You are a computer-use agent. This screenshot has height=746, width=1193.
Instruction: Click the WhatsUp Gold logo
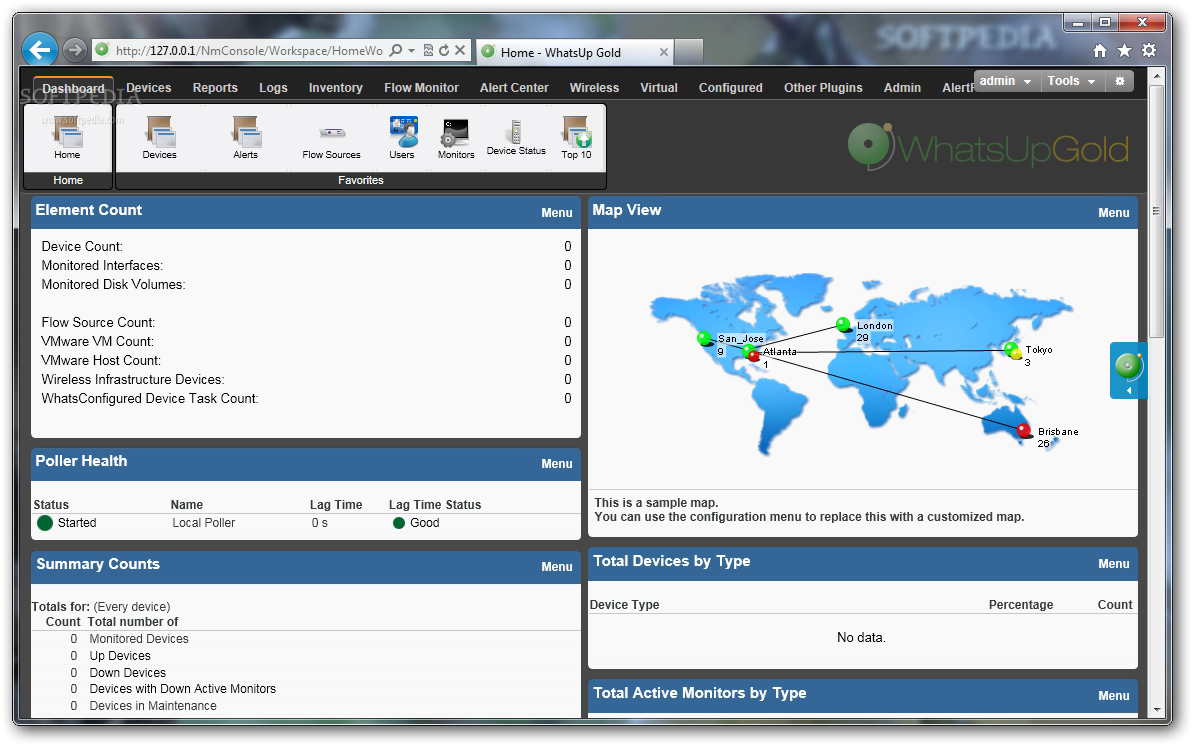tap(988, 146)
